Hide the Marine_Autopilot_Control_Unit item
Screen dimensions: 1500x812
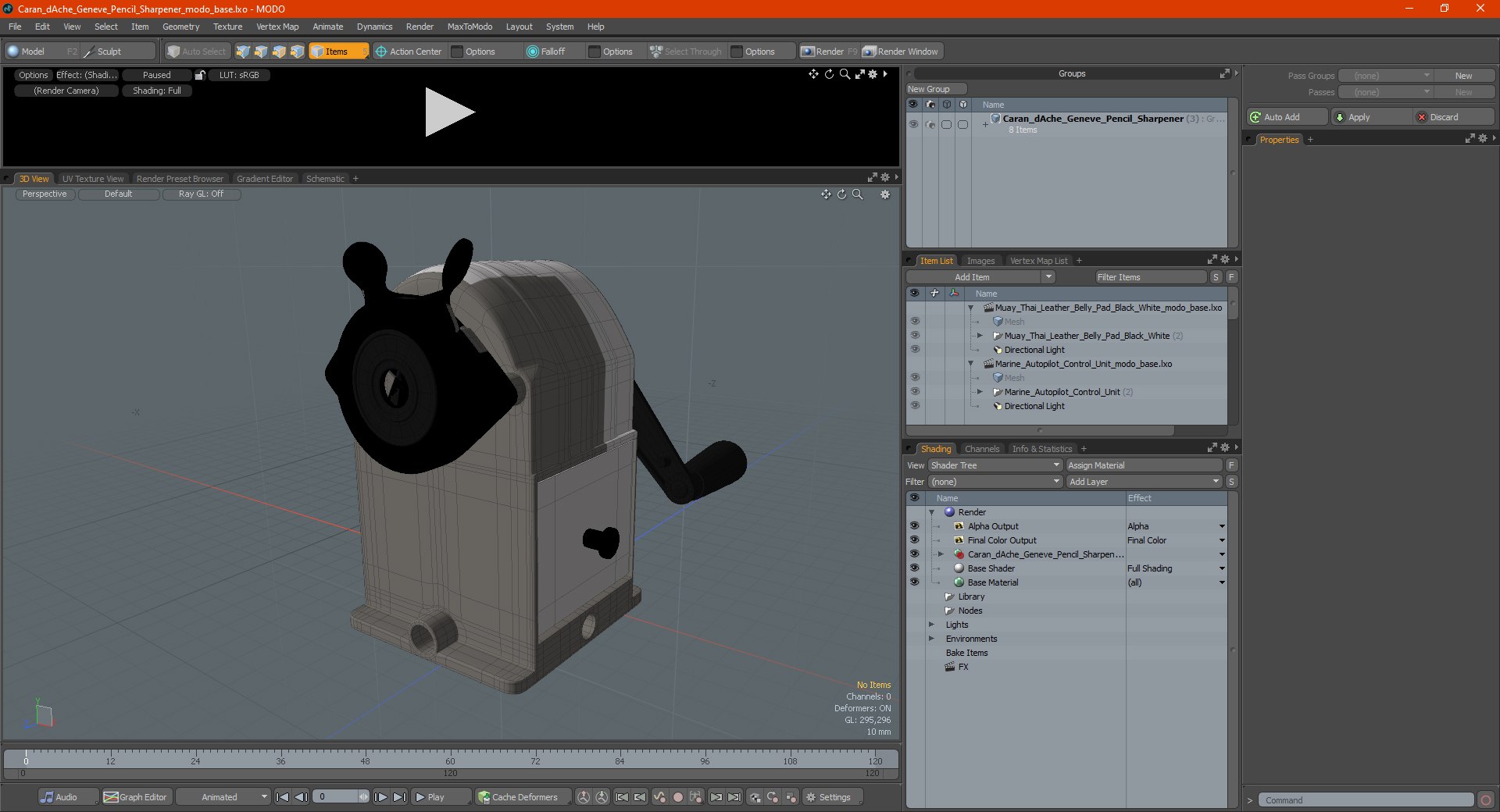[915, 392]
